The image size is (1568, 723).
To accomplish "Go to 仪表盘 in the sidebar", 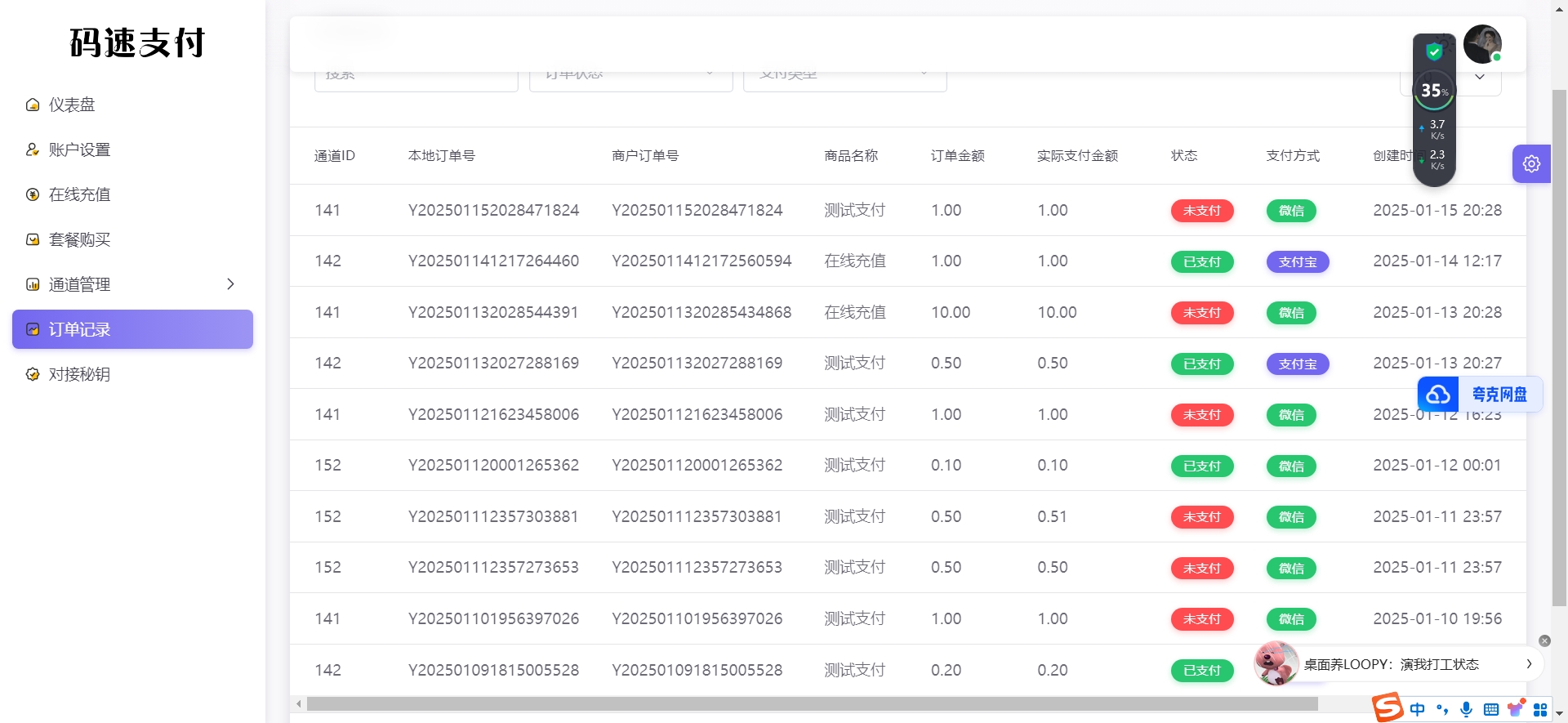I will click(x=72, y=105).
